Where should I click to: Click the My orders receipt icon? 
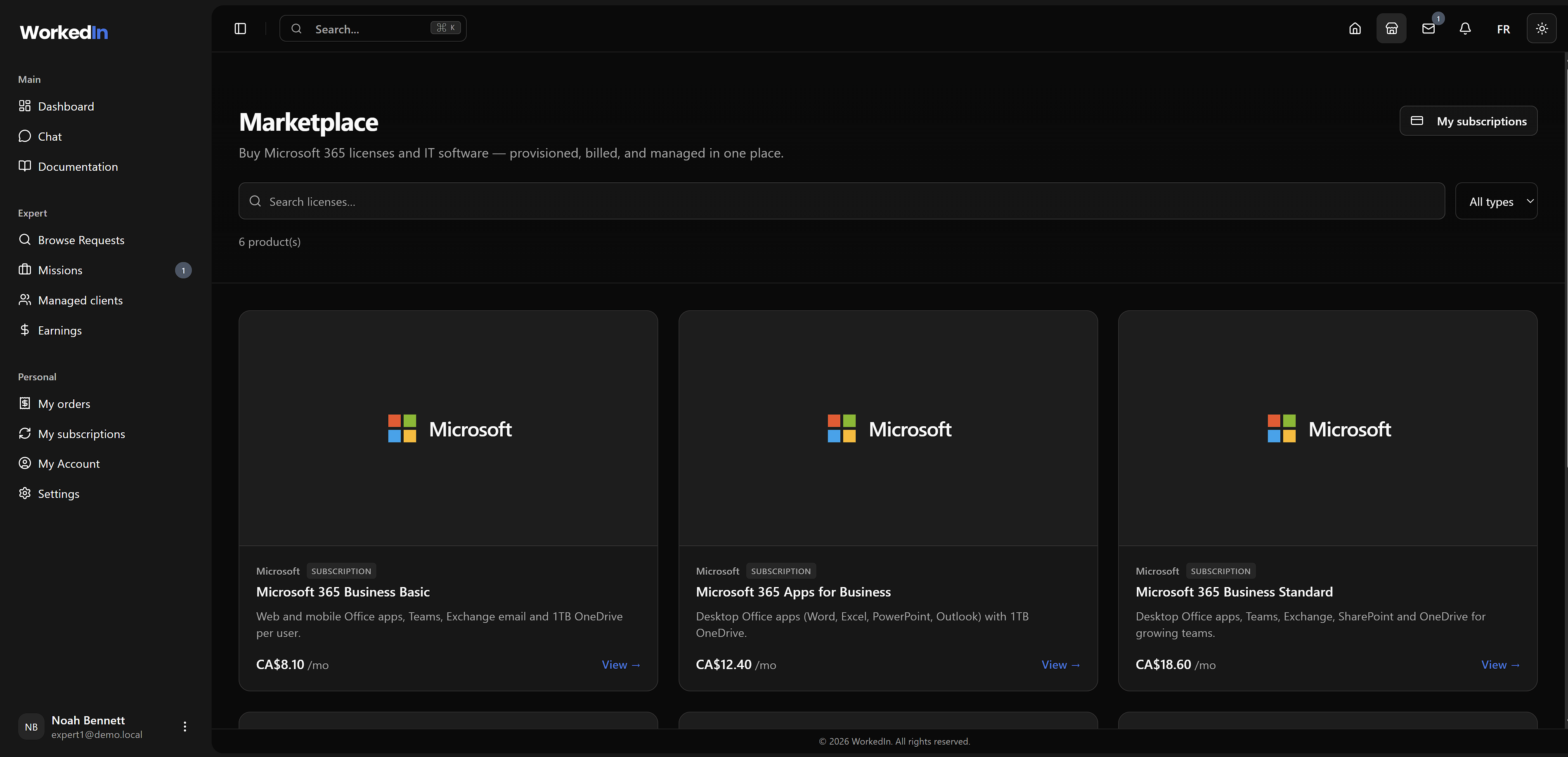[x=24, y=403]
